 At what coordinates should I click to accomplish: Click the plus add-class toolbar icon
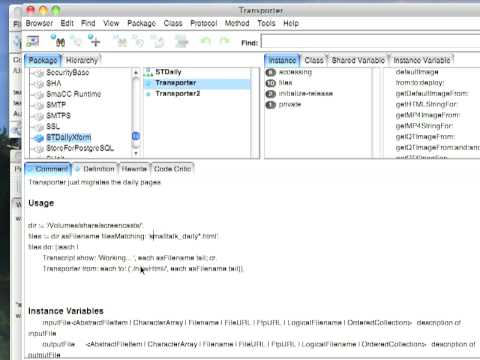click(x=94, y=40)
